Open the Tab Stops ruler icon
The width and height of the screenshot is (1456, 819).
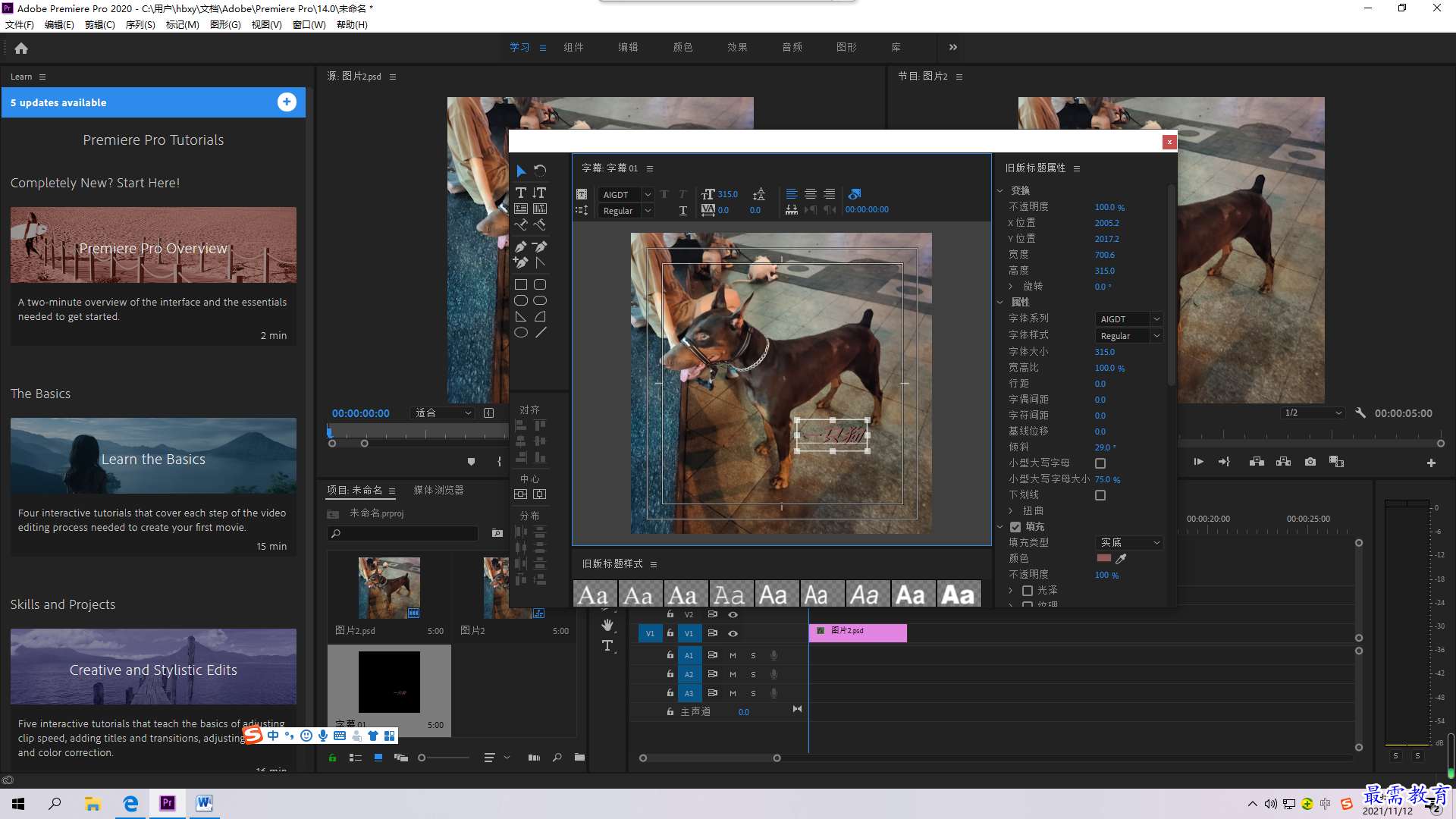coord(792,210)
